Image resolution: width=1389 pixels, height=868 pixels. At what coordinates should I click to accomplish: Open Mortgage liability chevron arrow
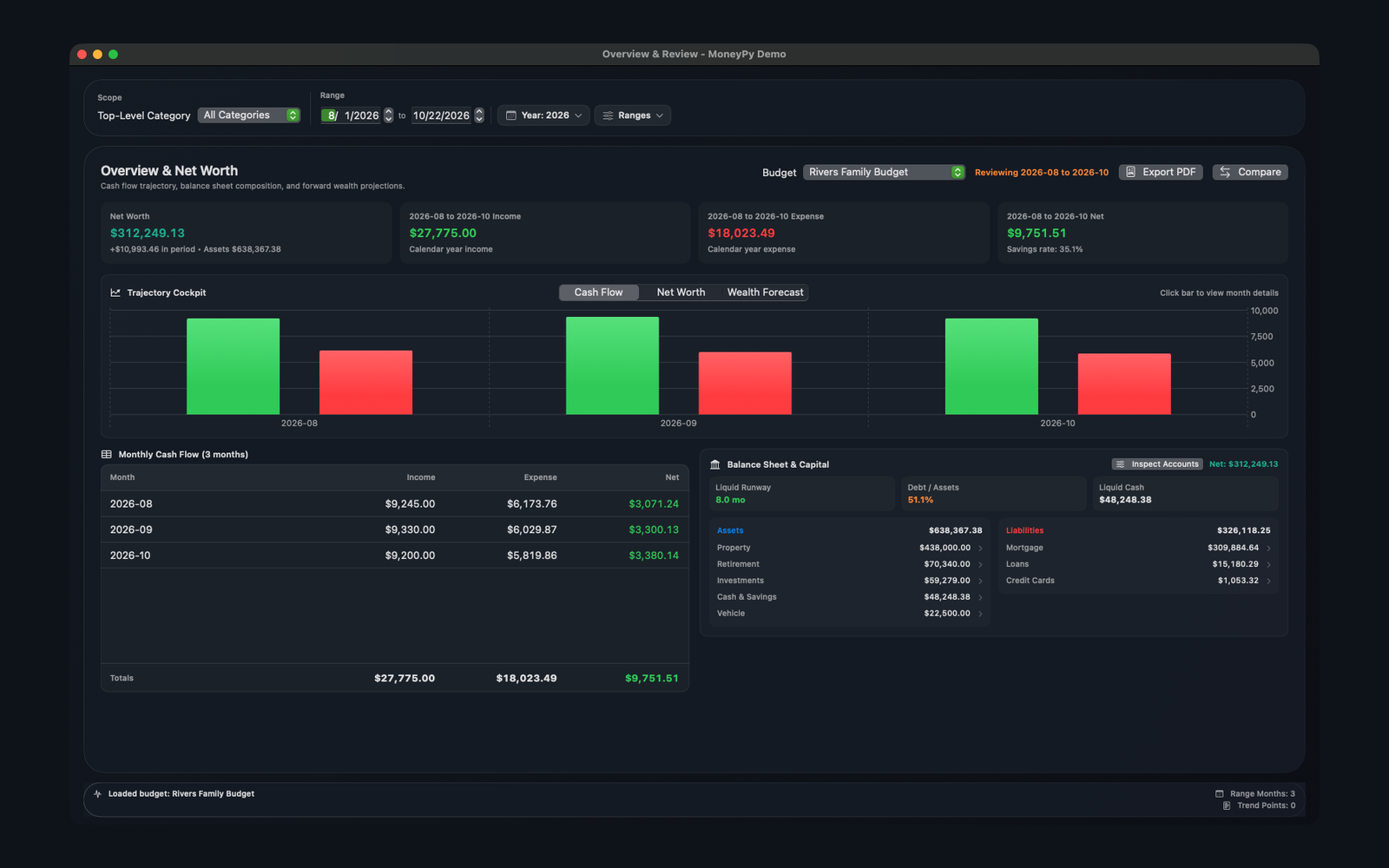pyautogui.click(x=1268, y=548)
